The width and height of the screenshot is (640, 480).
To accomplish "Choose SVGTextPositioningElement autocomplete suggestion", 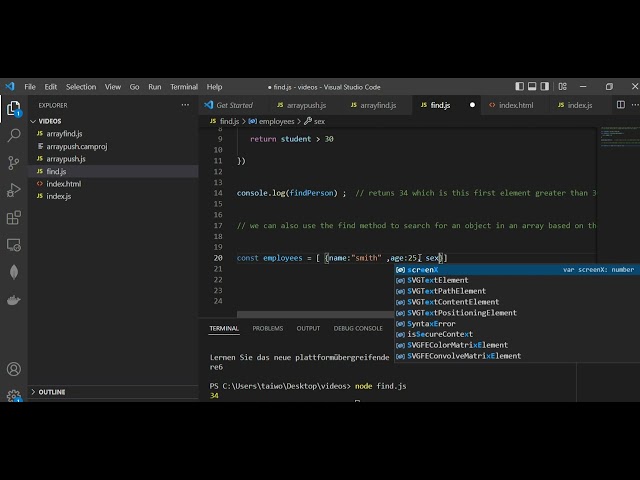I will click(517, 313).
